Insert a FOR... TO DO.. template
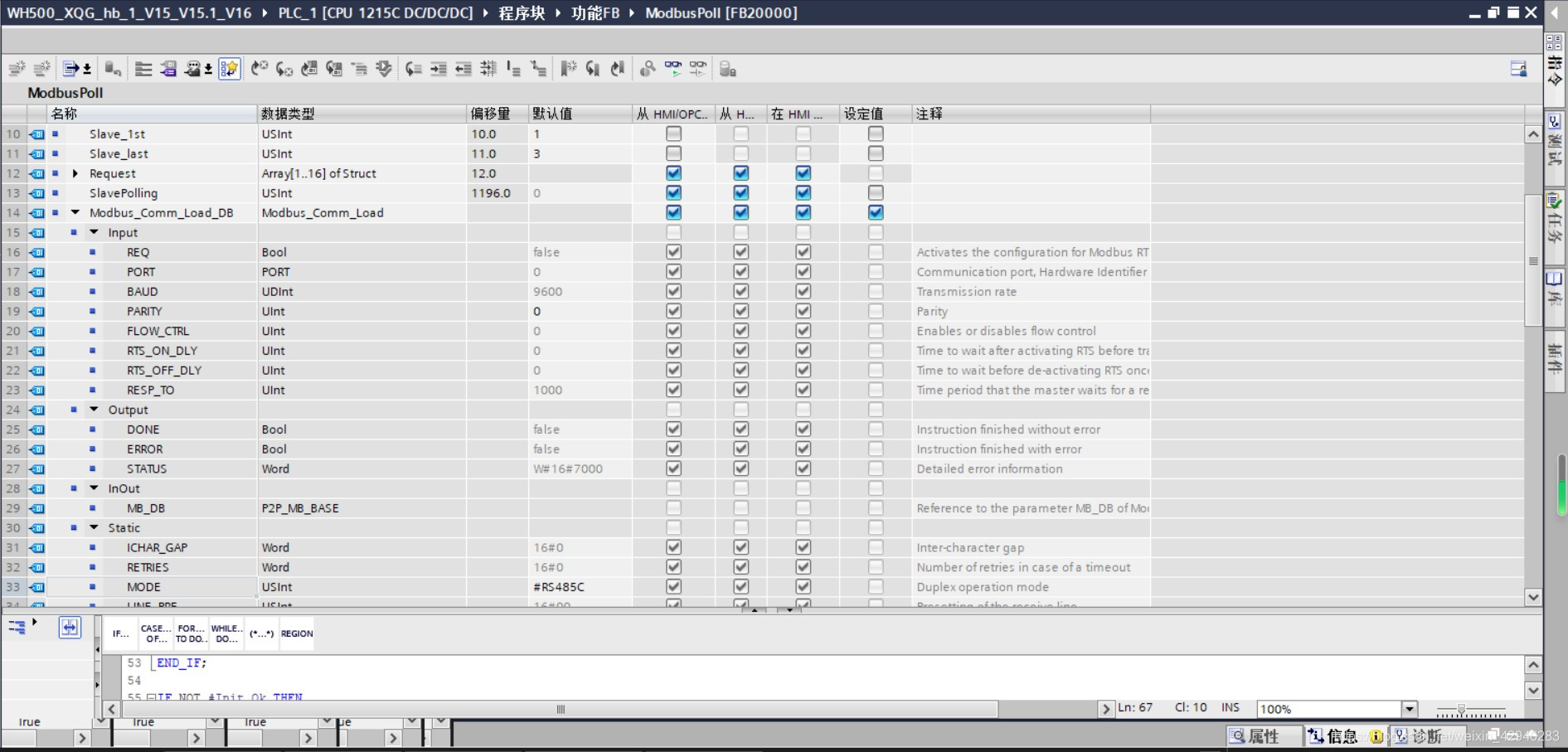1568x752 pixels. [x=191, y=633]
